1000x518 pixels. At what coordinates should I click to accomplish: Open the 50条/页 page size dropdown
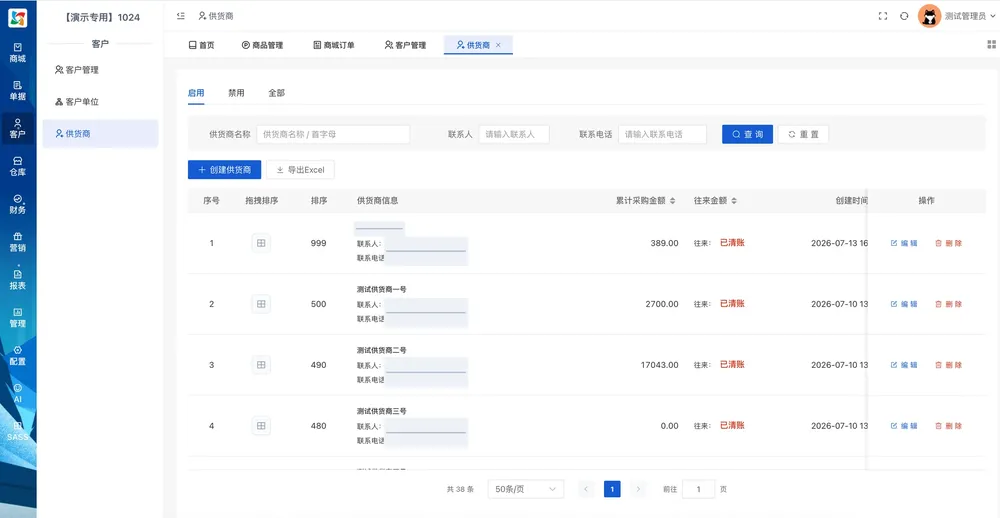(526, 489)
